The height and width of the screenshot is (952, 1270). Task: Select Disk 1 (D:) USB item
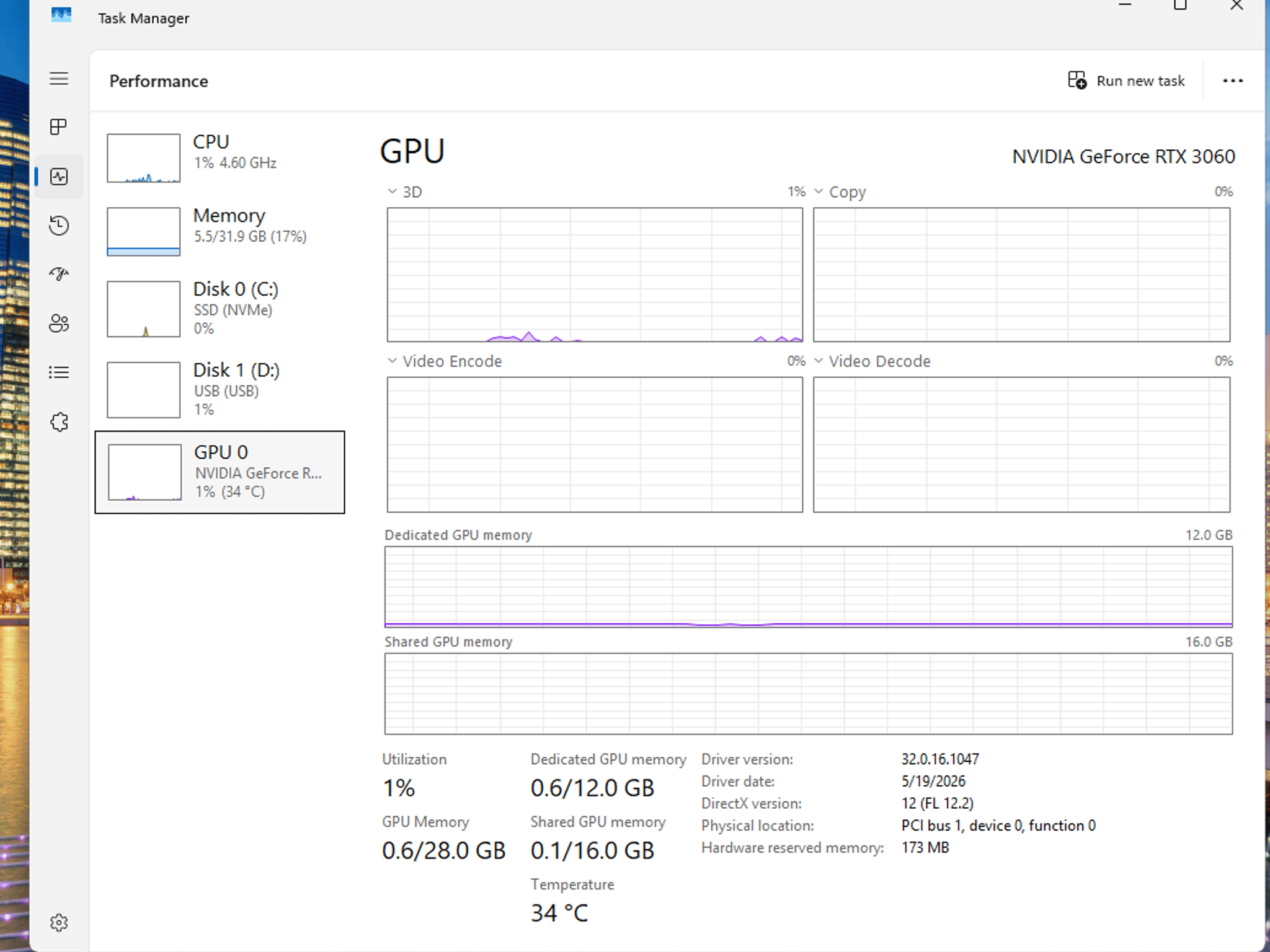coord(220,390)
